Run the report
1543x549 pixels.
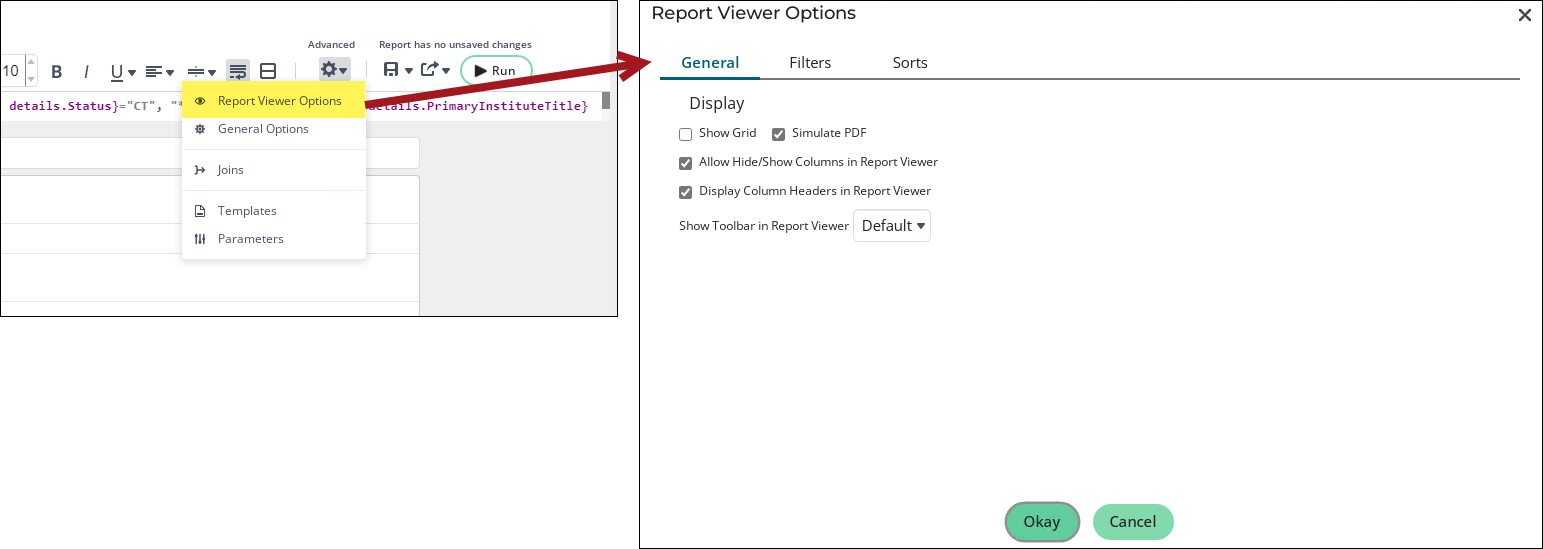click(x=496, y=70)
